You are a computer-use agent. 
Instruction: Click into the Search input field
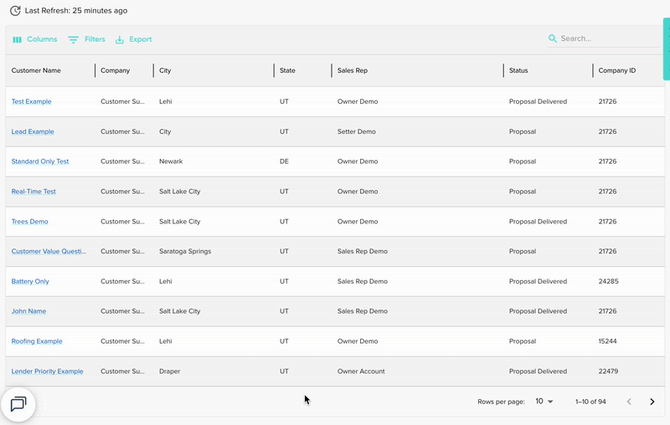tap(600, 39)
